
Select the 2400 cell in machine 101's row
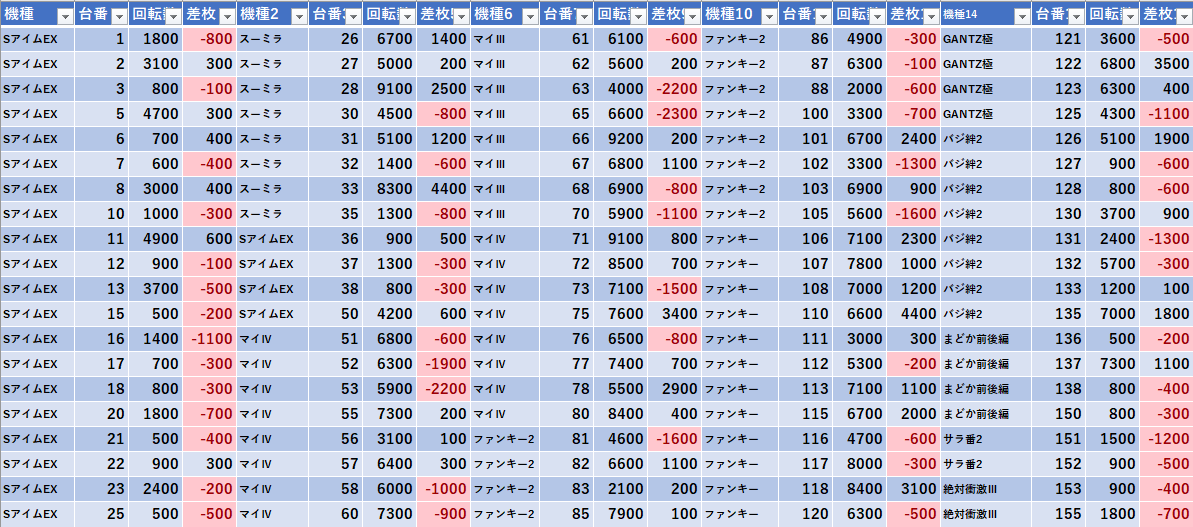coord(913,139)
